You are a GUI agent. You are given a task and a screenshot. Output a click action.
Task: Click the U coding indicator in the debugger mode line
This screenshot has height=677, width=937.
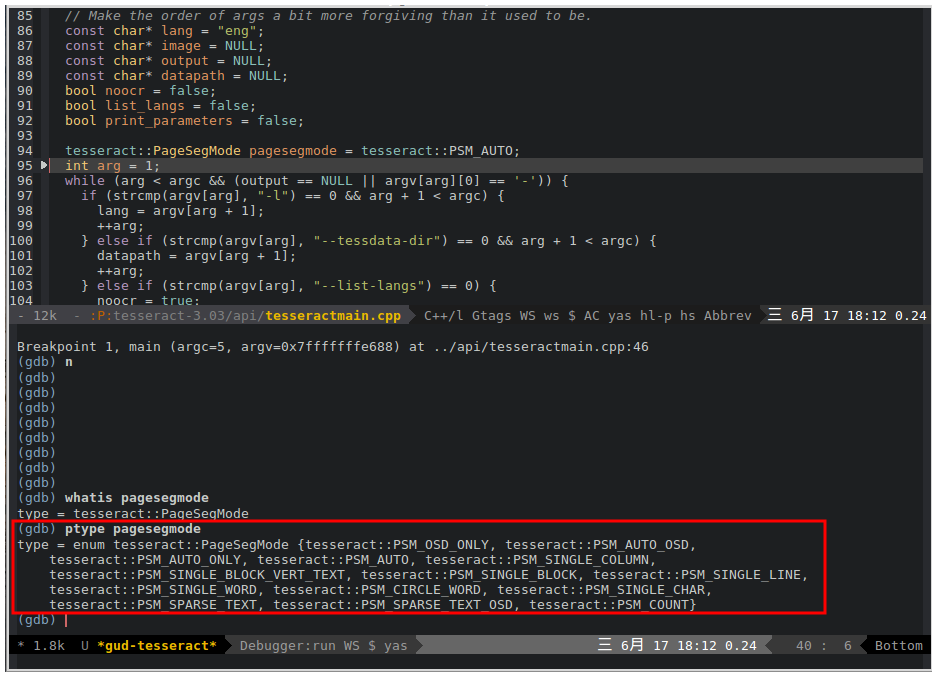[85, 645]
